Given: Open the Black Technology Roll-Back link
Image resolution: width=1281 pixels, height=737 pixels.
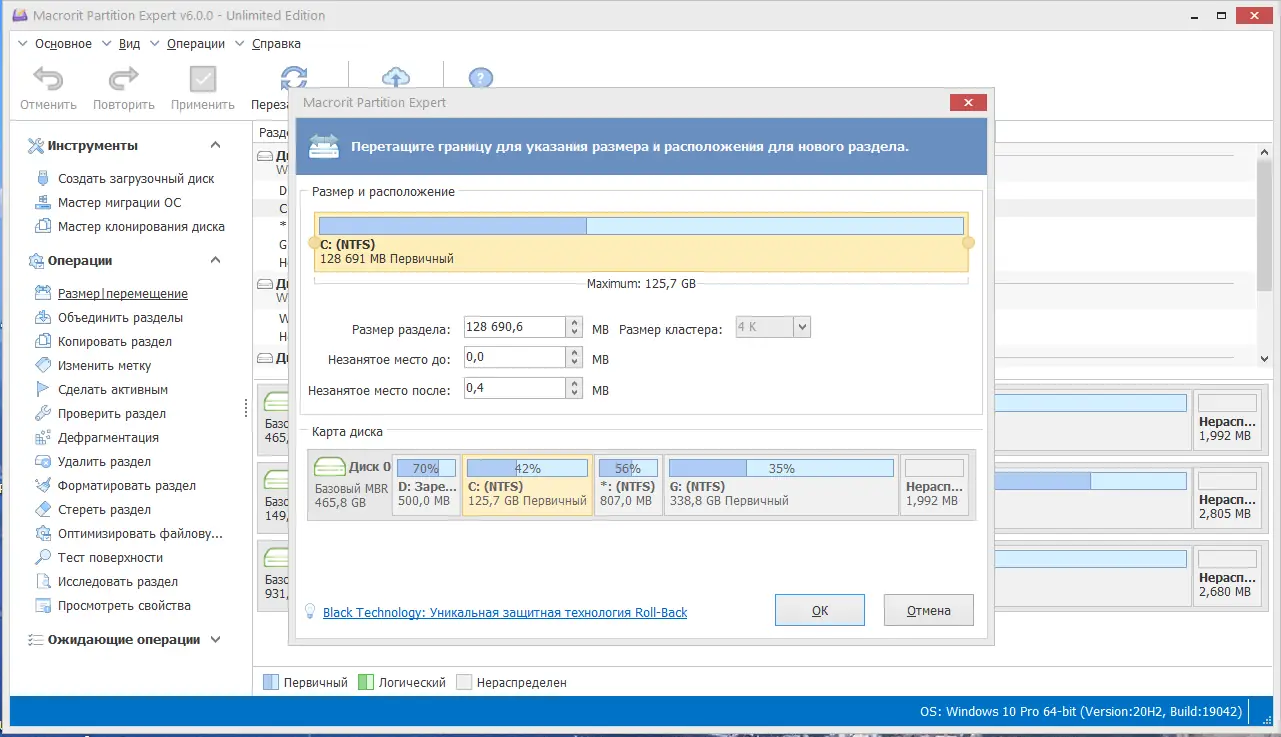Looking at the screenshot, I should pyautogui.click(x=505, y=612).
